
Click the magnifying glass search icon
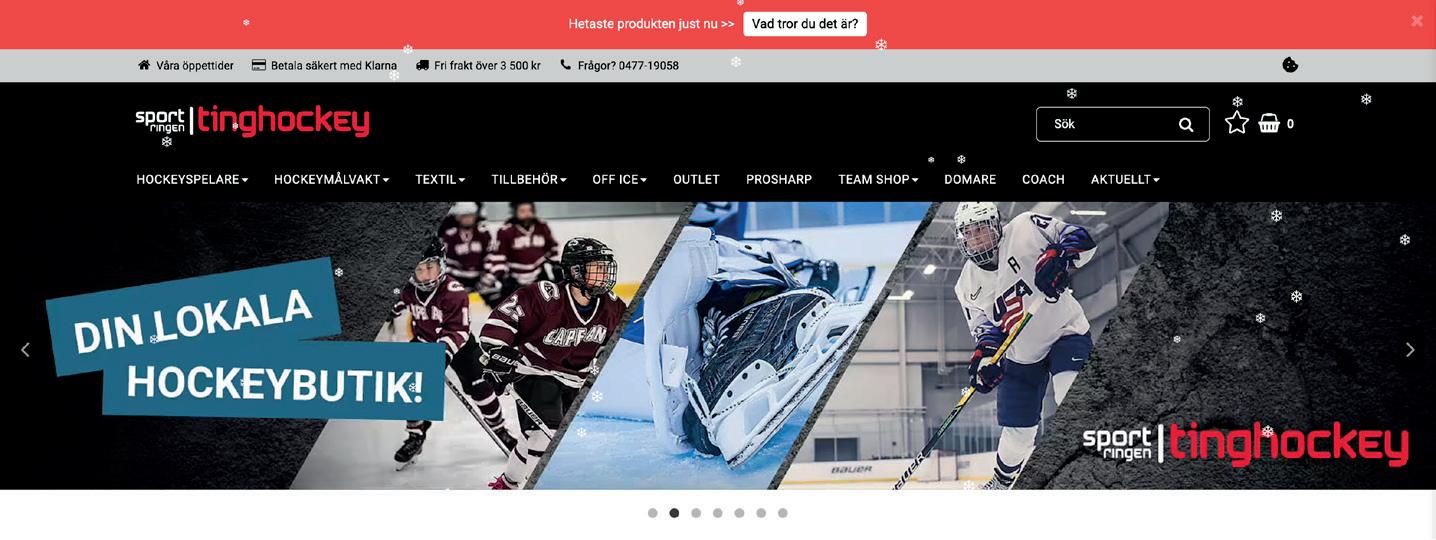coord(1186,124)
